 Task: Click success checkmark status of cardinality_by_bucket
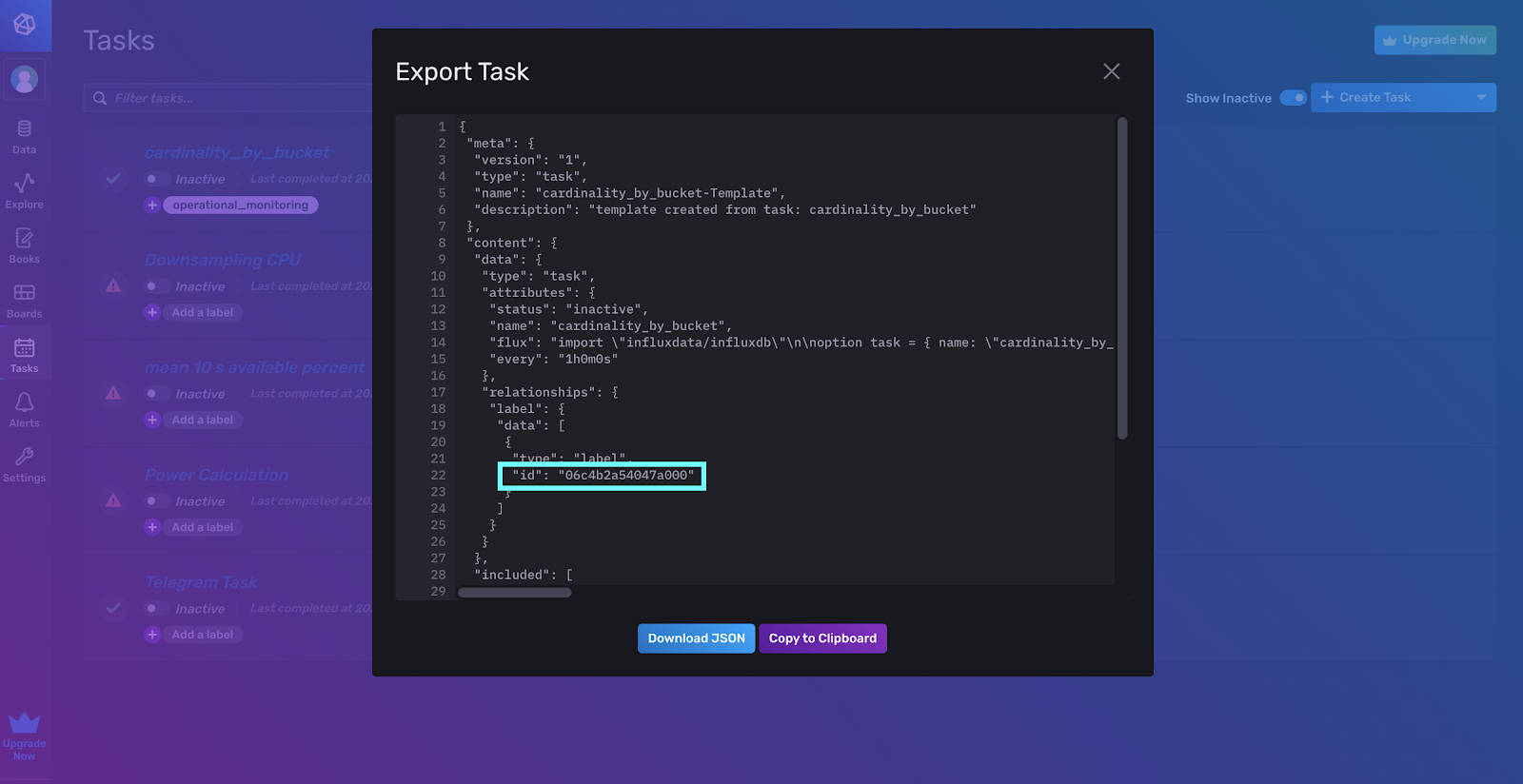[x=113, y=178]
